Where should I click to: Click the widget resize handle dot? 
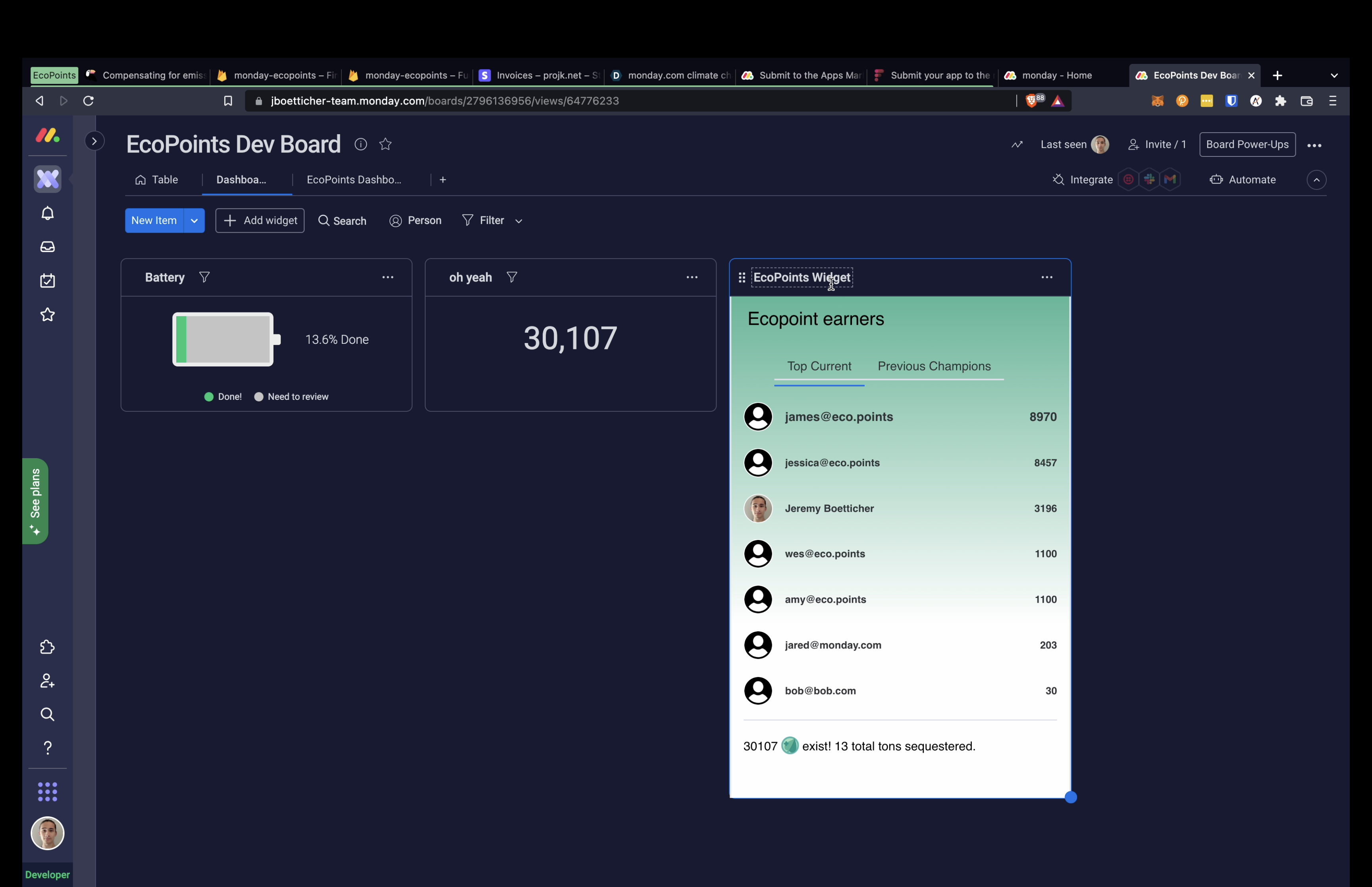click(1070, 798)
